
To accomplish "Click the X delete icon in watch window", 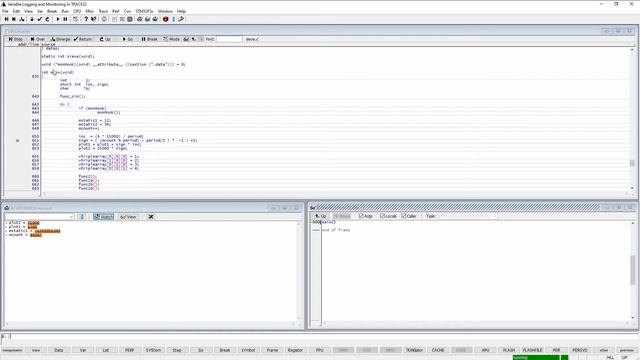I will pyautogui.click(x=151, y=217).
